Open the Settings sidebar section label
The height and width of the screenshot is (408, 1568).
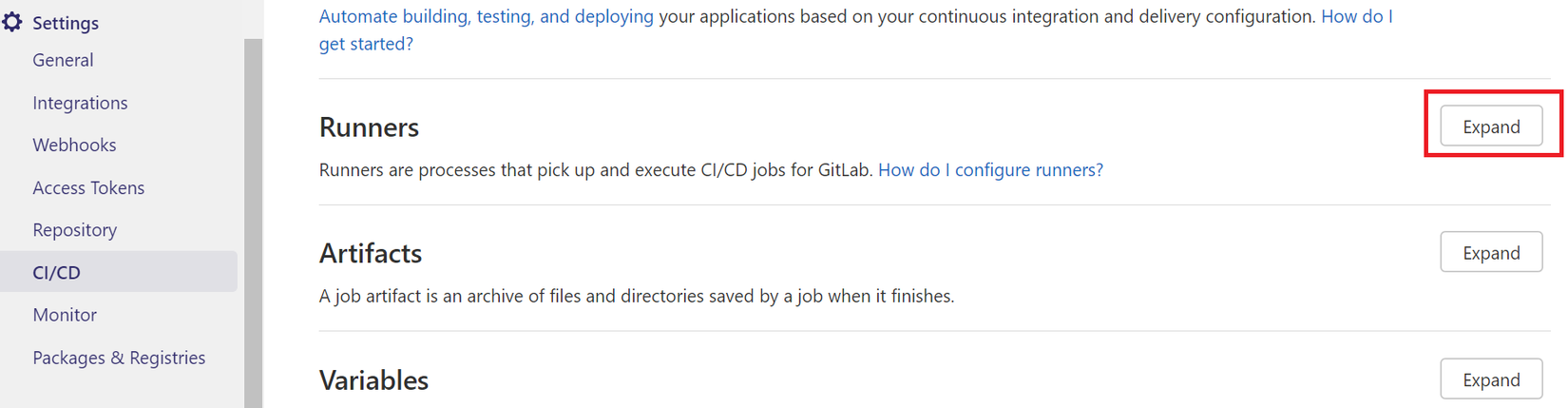[x=66, y=23]
